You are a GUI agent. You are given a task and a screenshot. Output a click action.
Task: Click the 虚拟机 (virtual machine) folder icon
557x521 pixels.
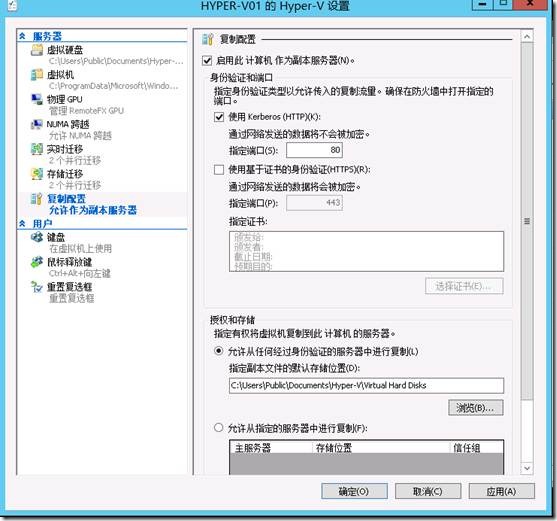tap(37, 75)
